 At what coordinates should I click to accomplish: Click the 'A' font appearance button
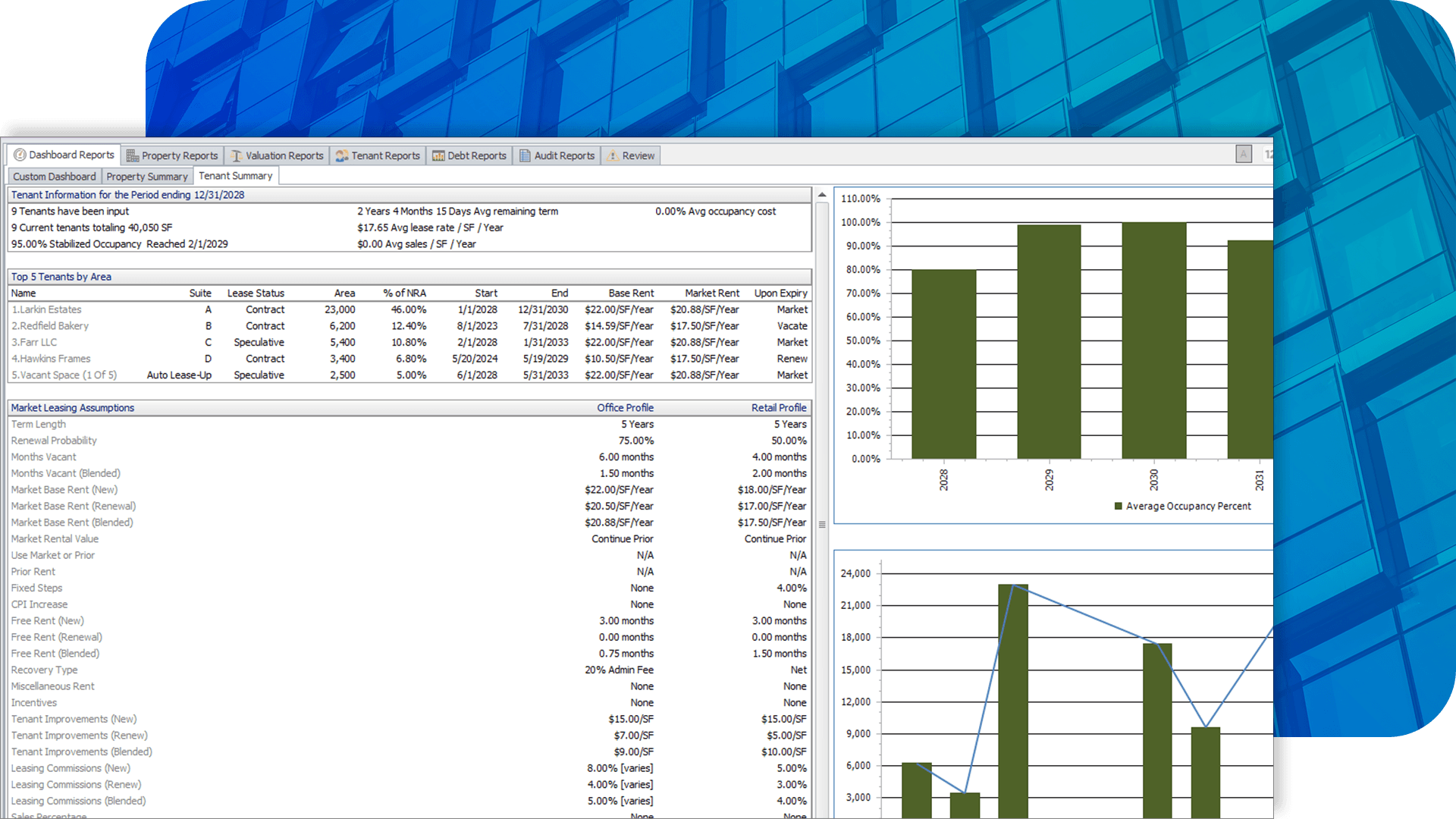[x=1244, y=154]
